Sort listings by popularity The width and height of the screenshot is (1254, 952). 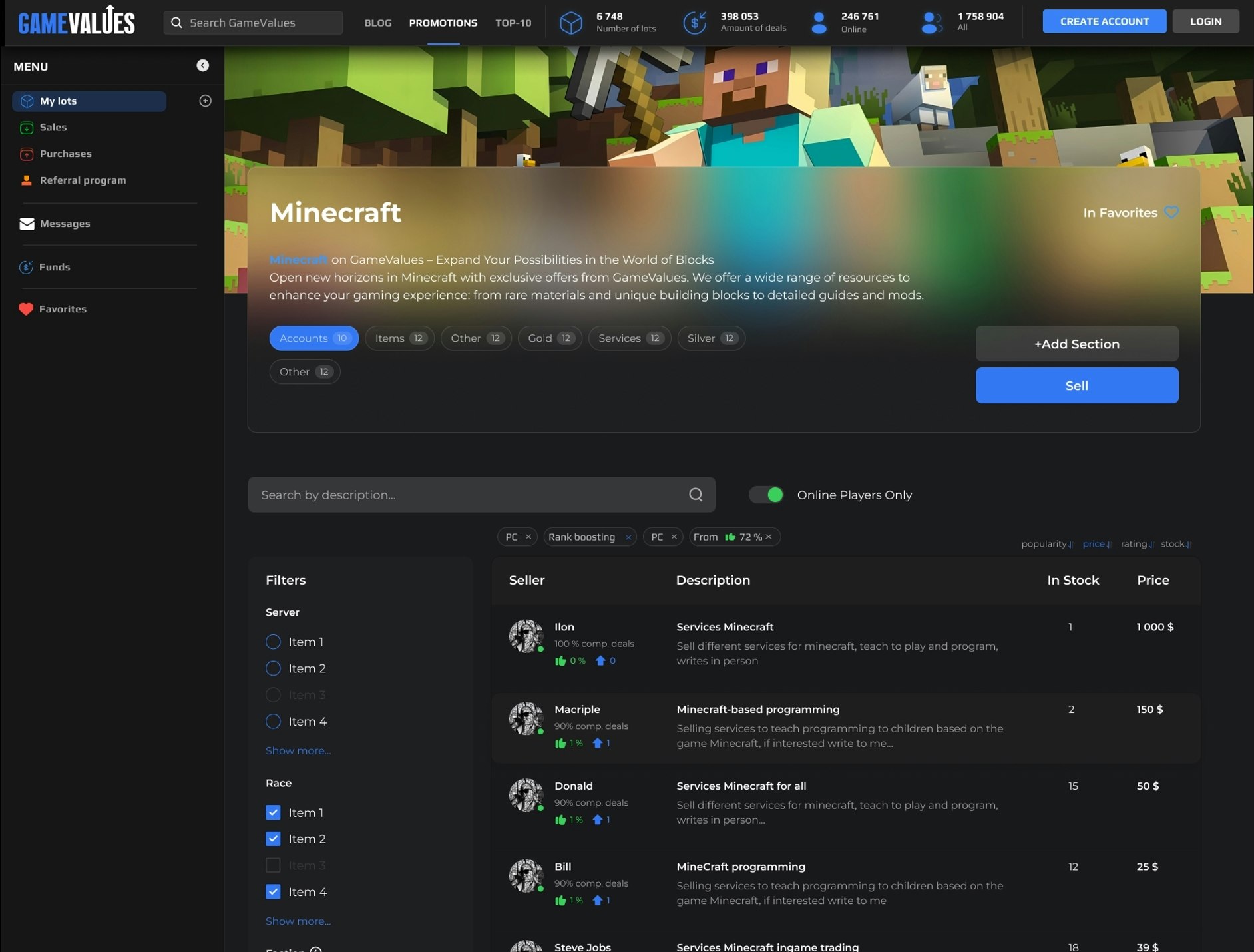(x=1047, y=544)
